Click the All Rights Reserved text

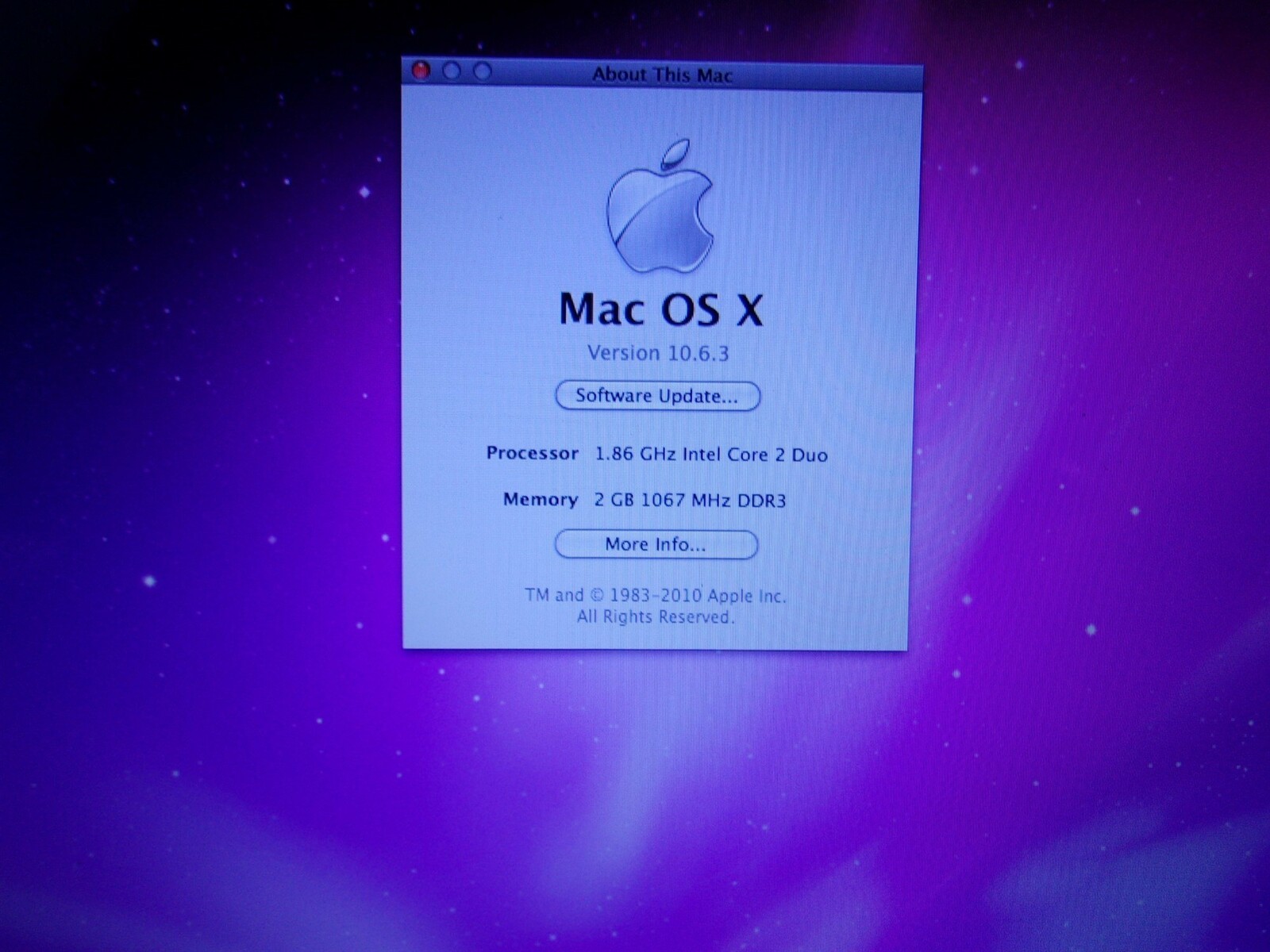tap(656, 617)
